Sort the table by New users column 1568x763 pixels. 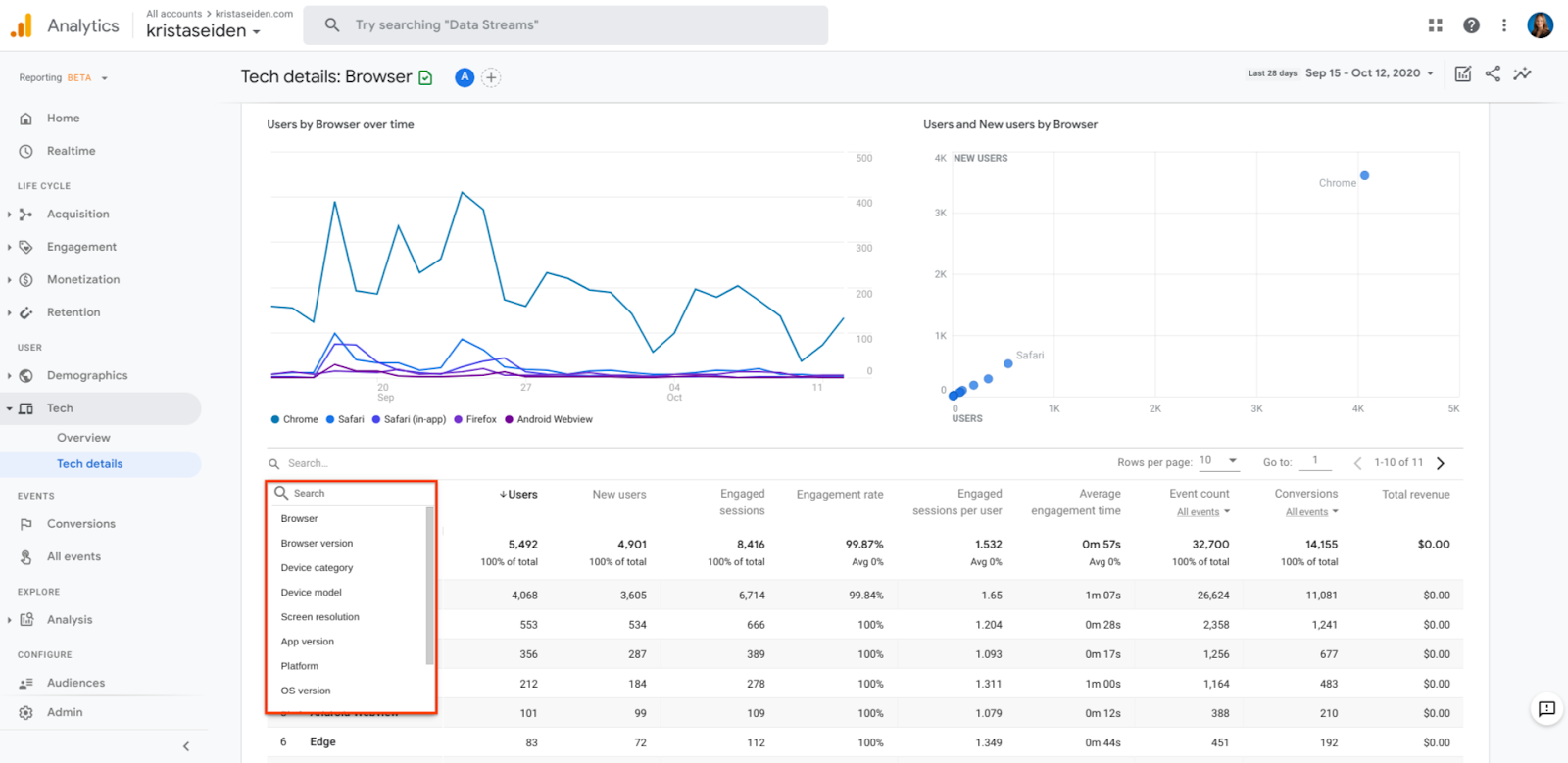tap(619, 495)
